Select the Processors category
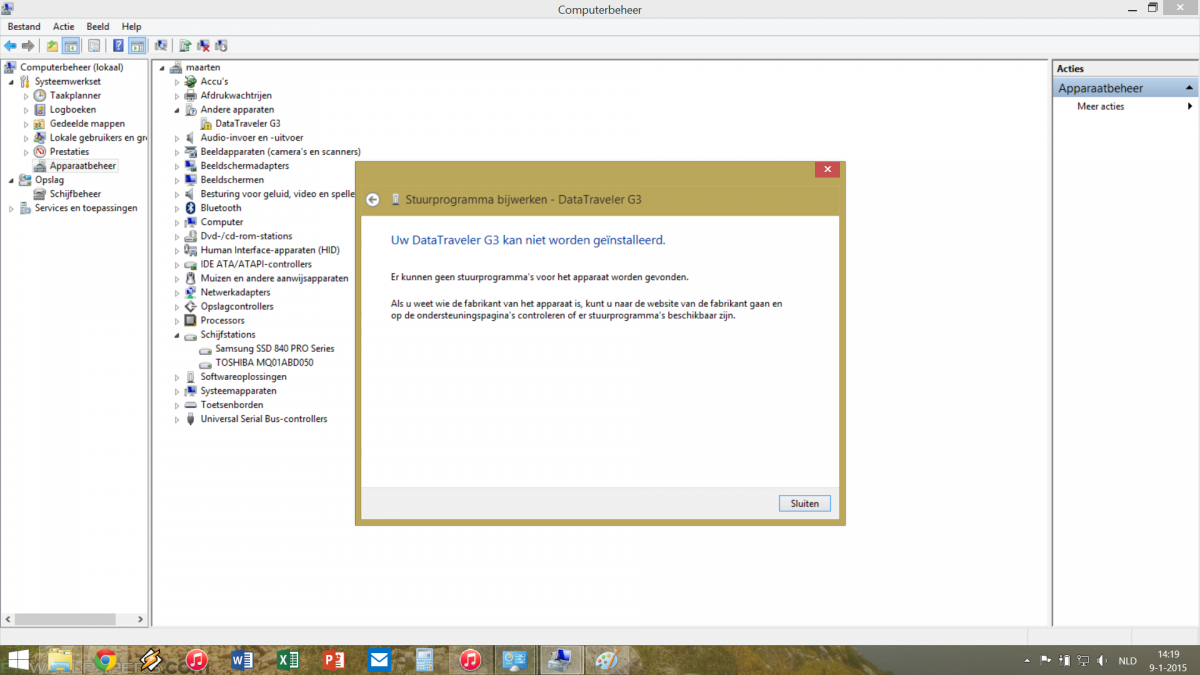The image size is (1200, 675). coord(222,320)
